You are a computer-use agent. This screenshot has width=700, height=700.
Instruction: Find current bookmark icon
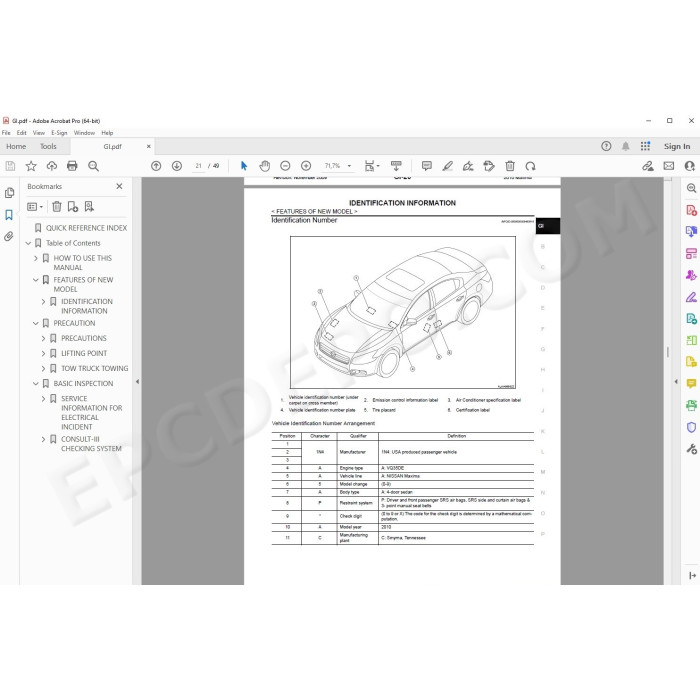point(89,206)
